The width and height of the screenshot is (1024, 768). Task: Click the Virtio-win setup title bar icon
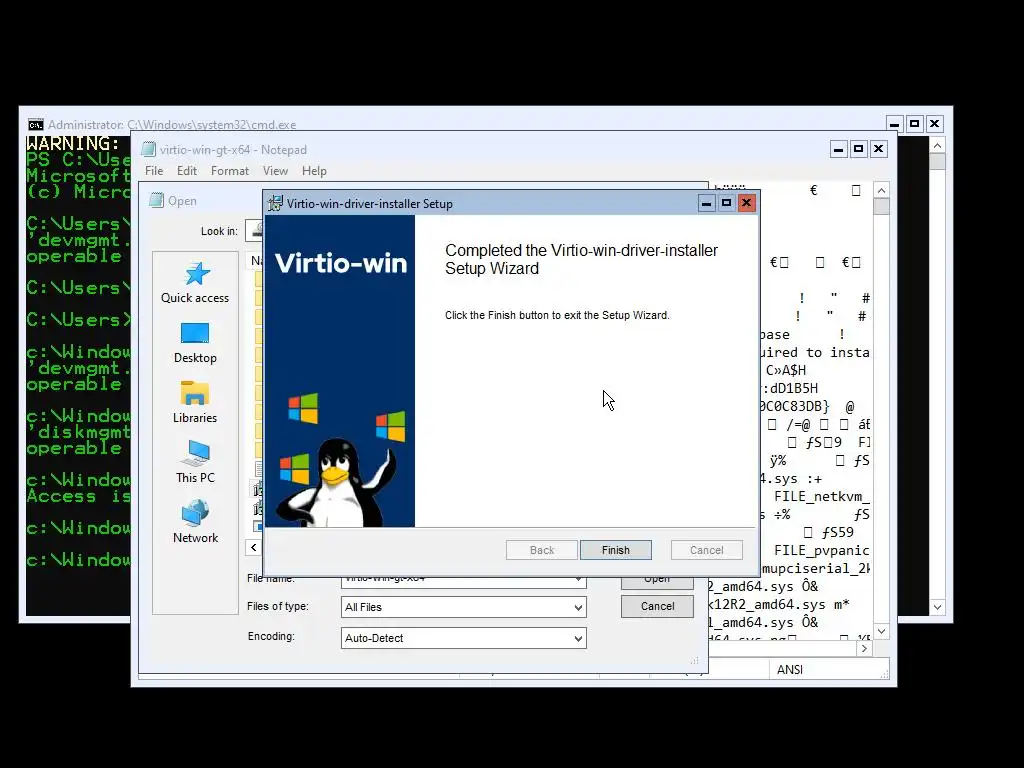[x=276, y=203]
